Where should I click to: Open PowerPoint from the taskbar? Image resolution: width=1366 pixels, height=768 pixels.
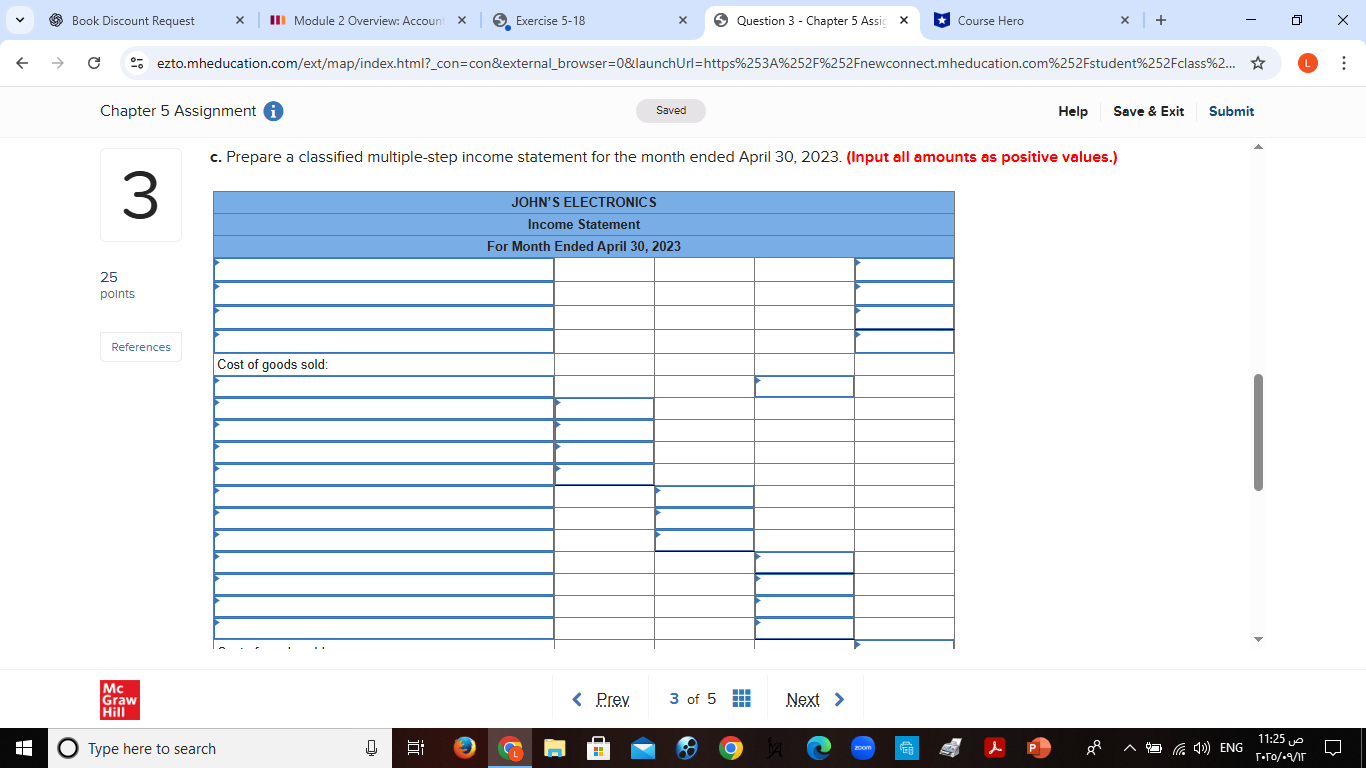pos(1037,748)
